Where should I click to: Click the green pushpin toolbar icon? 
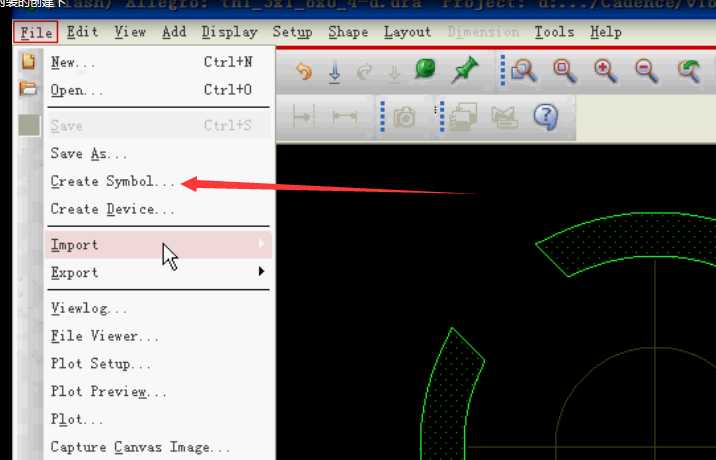pos(464,70)
